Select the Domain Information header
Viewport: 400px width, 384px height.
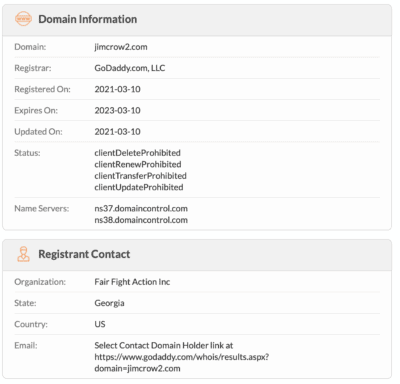pos(88,19)
